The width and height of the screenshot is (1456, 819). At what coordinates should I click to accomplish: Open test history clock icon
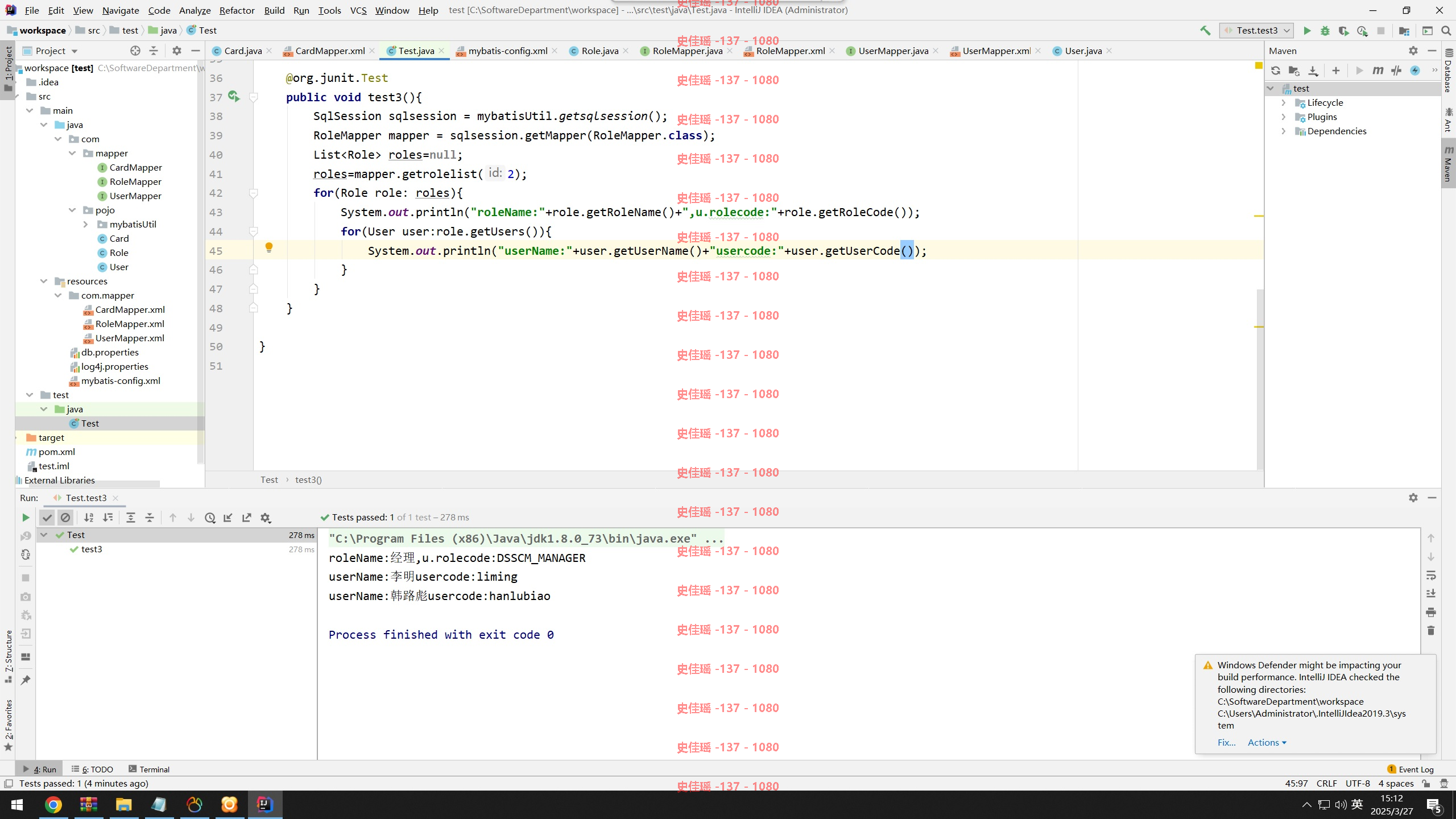210,518
